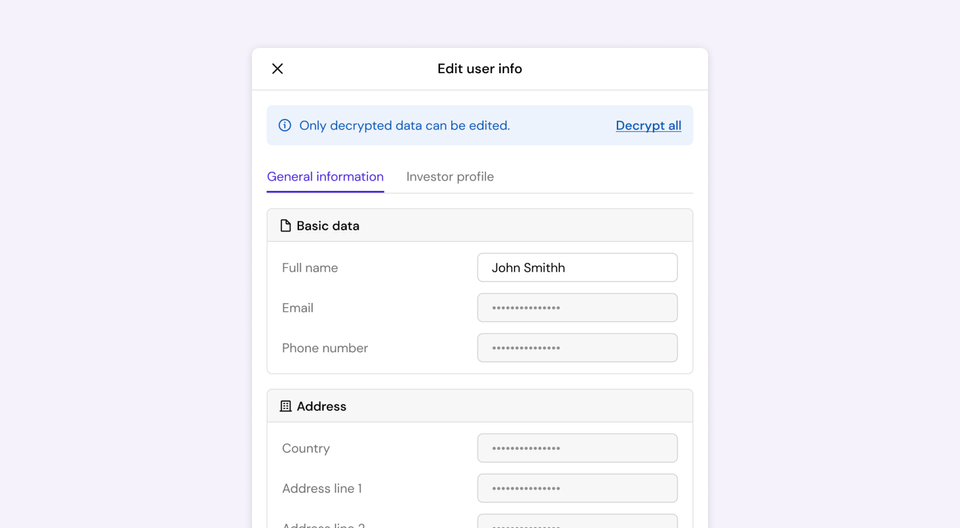Click the info icon in the banner
960x528 pixels.
[x=285, y=126]
